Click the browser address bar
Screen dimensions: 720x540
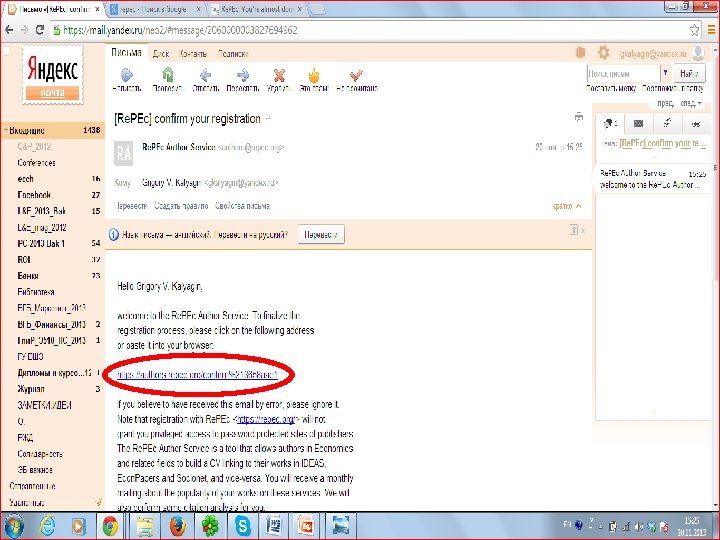coord(369,30)
